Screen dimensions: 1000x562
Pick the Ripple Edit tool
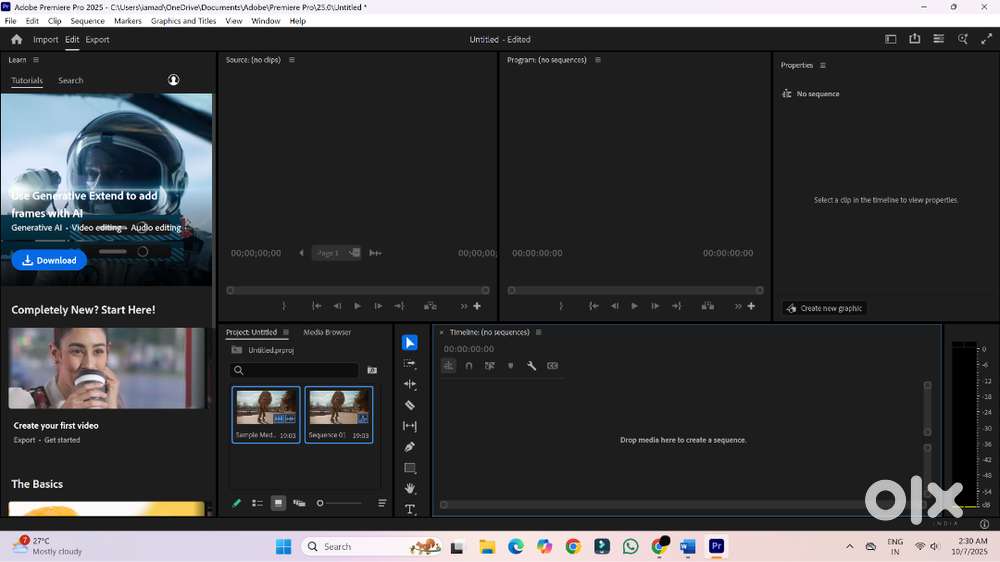(410, 384)
